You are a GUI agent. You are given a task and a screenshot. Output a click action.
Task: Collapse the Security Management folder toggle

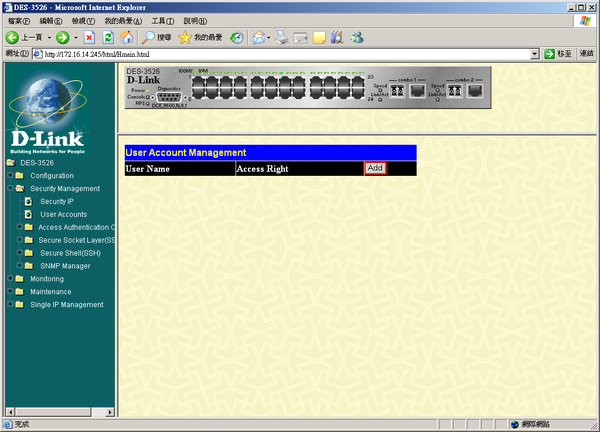(x=10, y=188)
